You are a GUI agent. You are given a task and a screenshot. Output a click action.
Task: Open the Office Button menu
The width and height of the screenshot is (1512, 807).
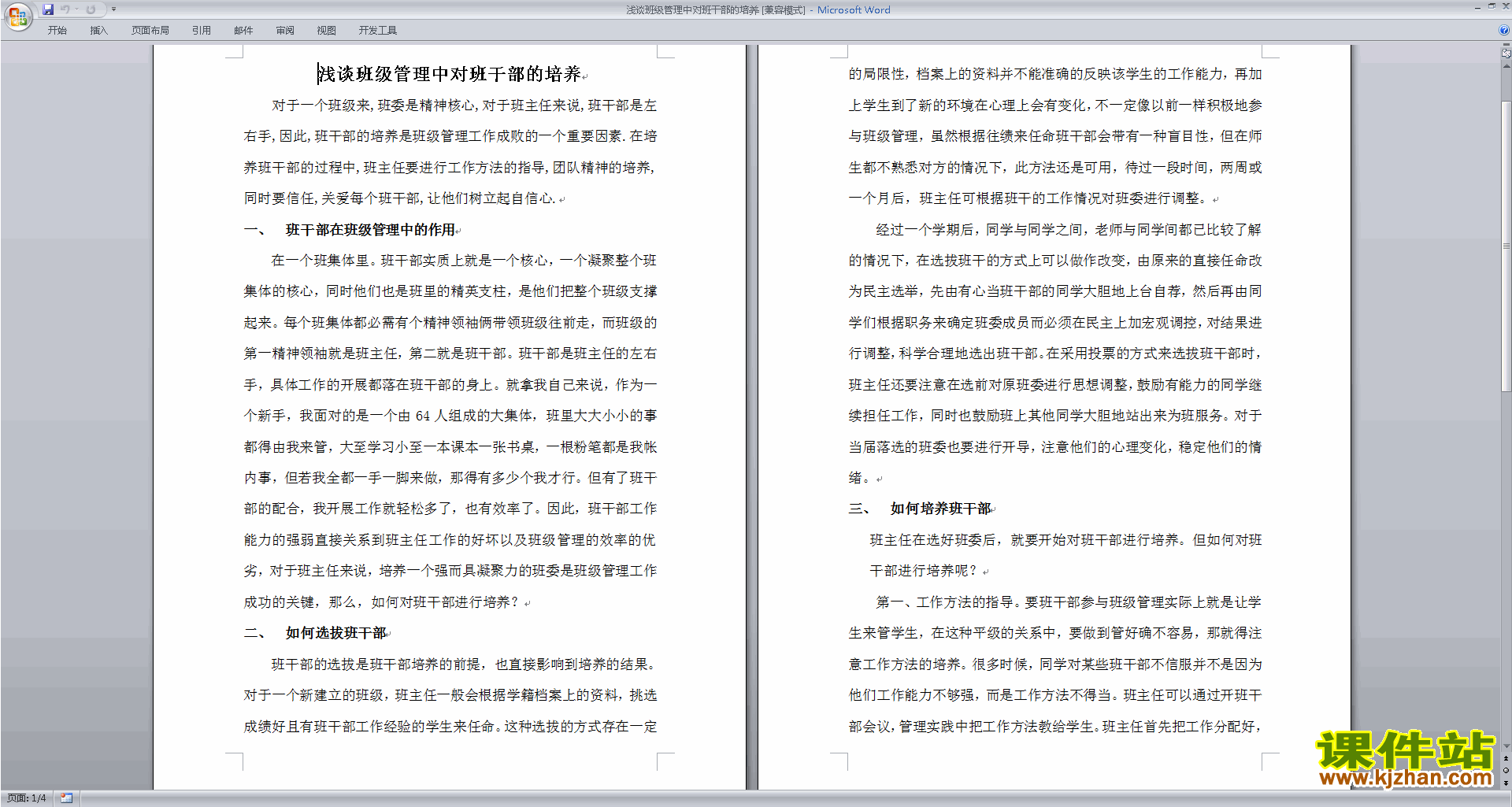click(18, 16)
